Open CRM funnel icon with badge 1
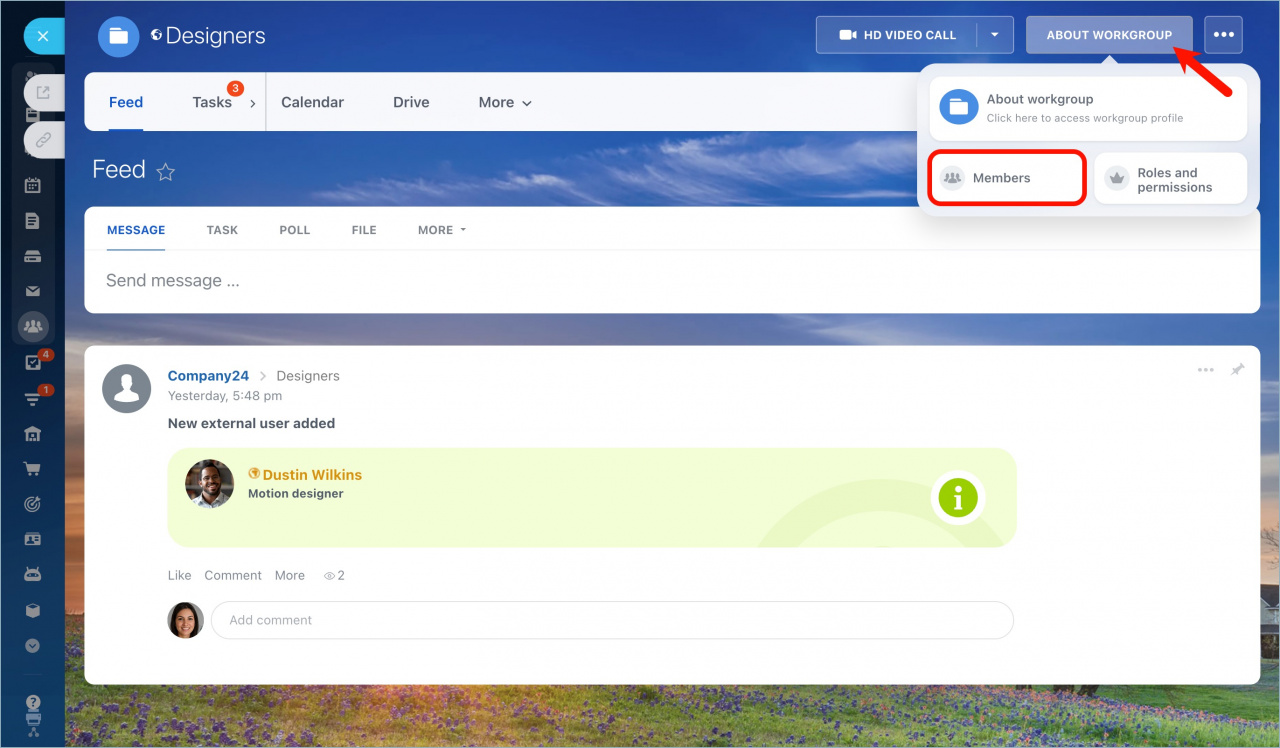 coord(34,397)
